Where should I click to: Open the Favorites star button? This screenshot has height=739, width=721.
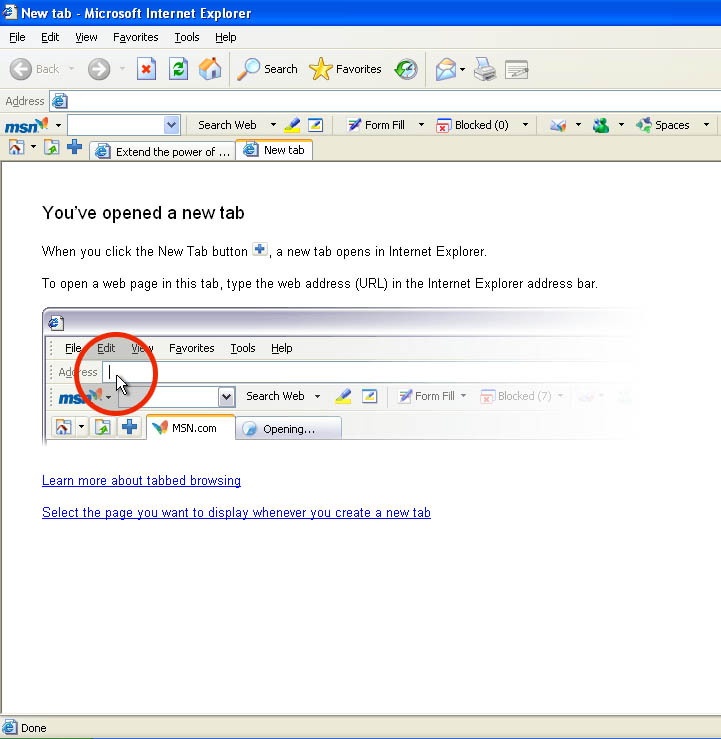(345, 69)
